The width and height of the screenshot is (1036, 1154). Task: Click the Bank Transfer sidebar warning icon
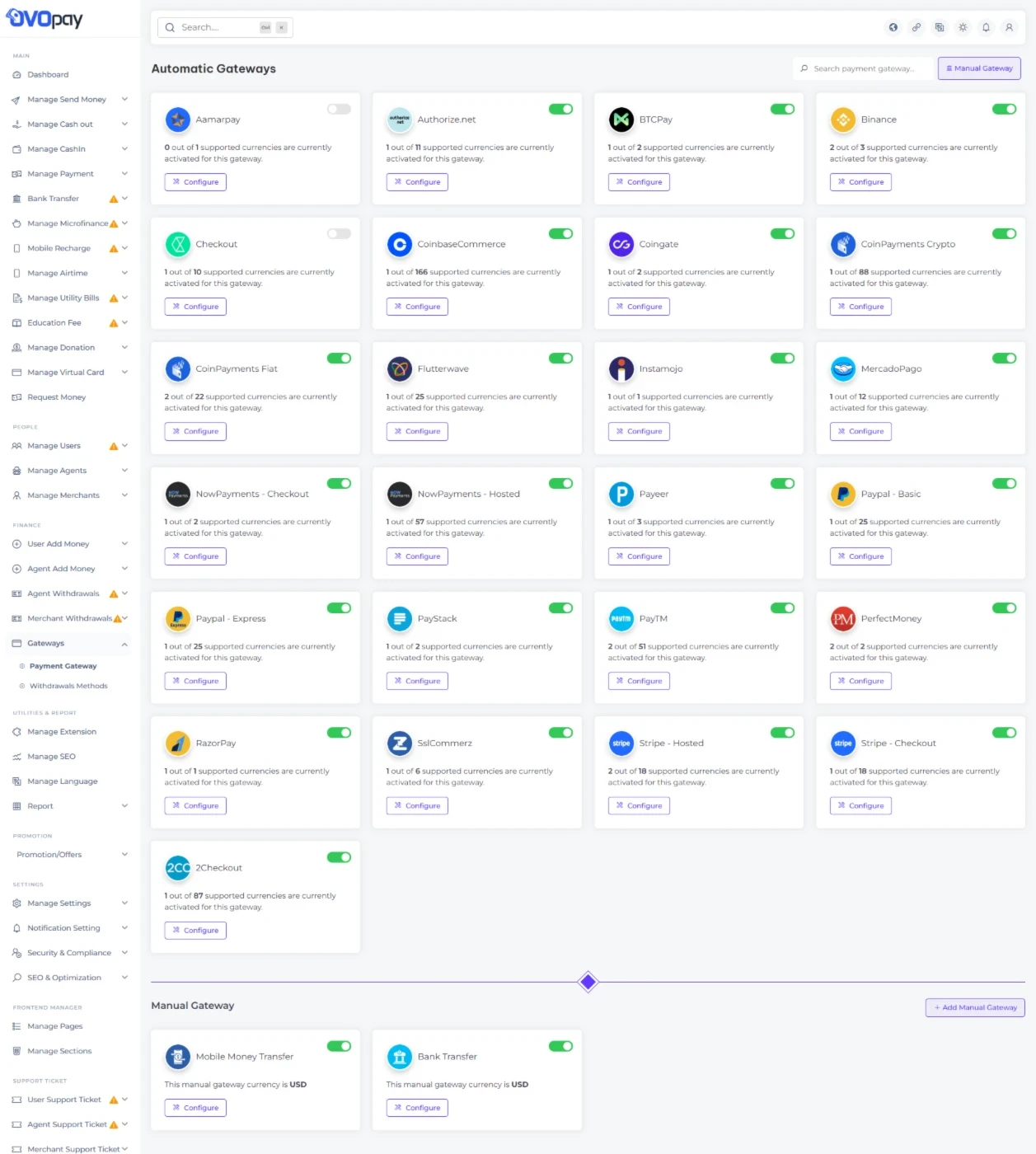114,199
